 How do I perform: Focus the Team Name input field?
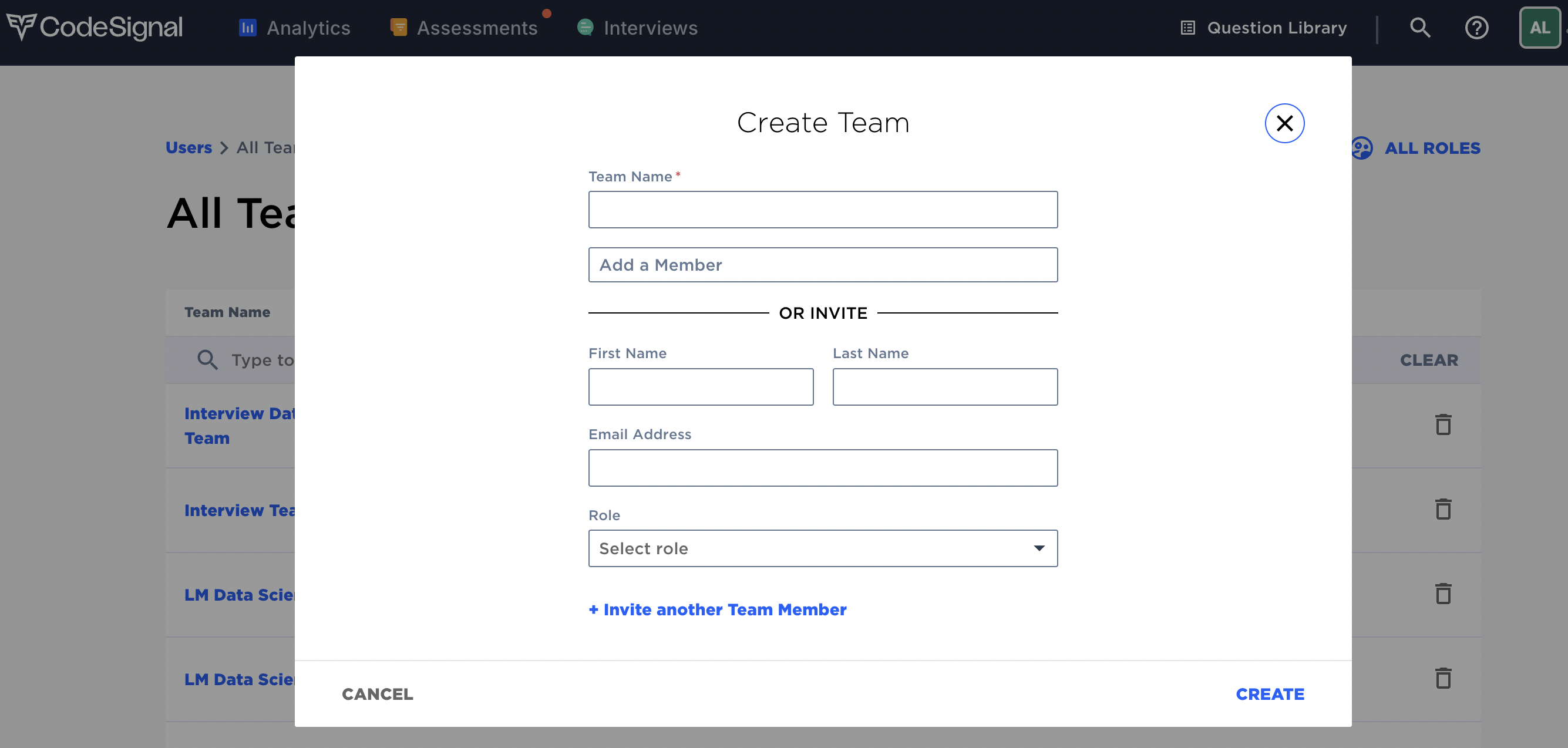coord(823,210)
